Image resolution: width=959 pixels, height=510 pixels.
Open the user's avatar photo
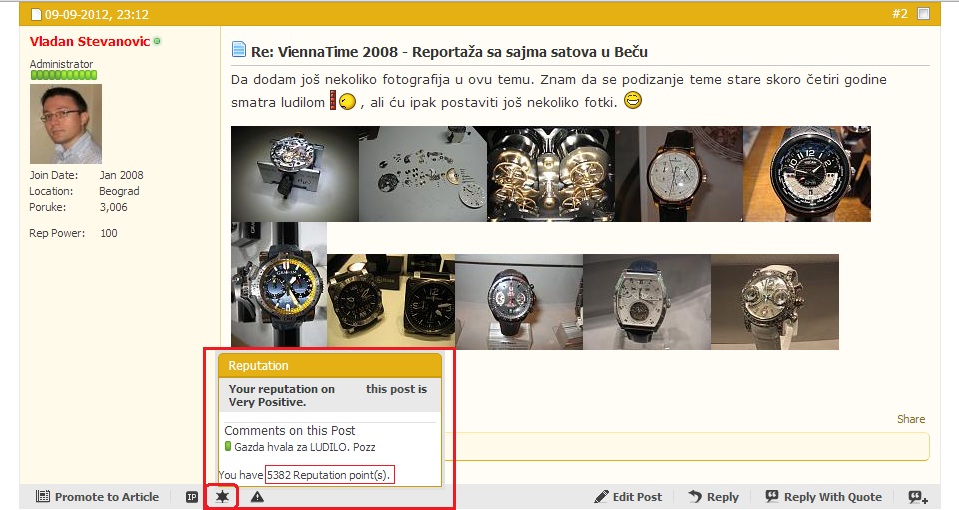point(65,124)
